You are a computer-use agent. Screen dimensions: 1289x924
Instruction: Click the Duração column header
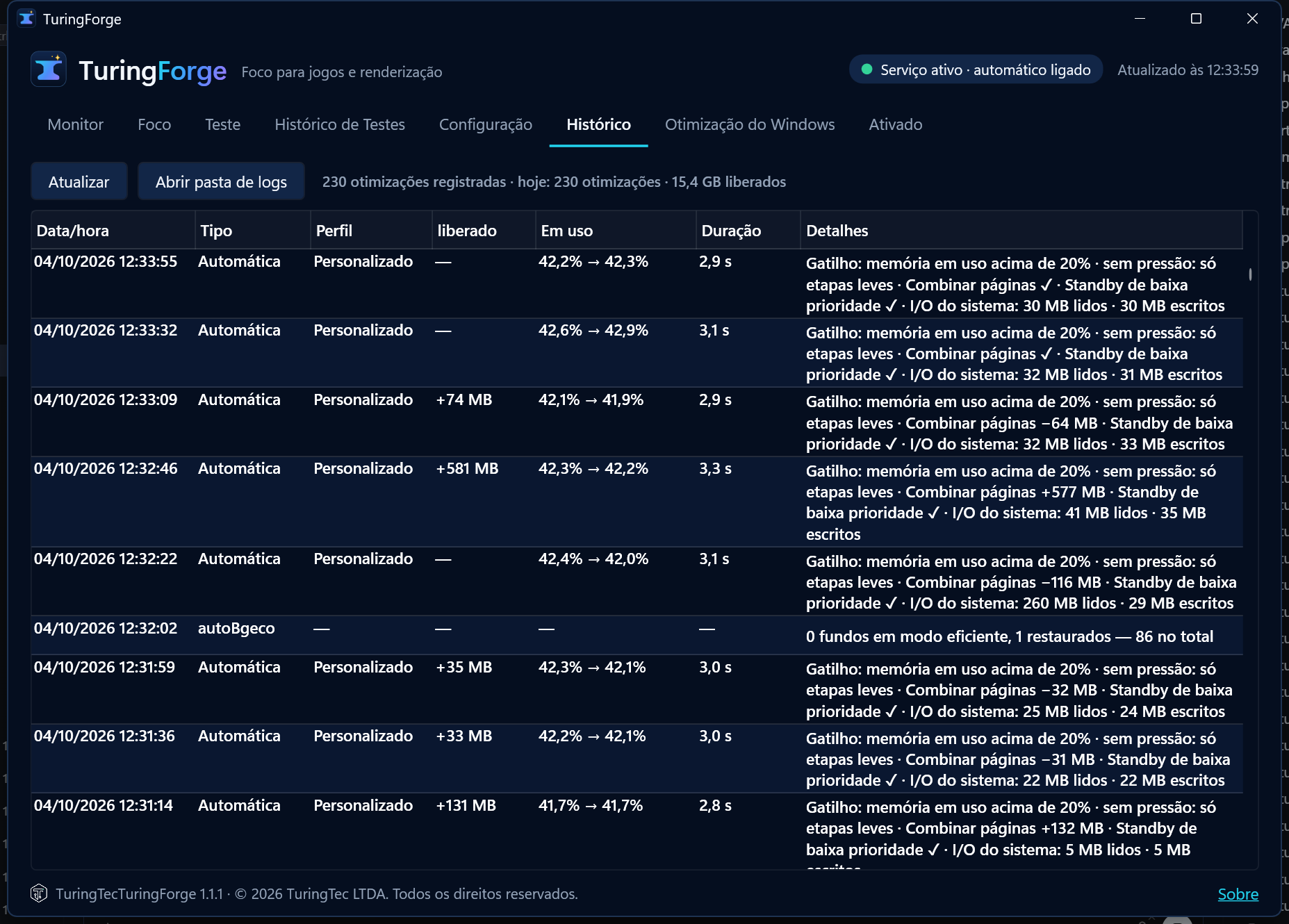tap(748, 231)
